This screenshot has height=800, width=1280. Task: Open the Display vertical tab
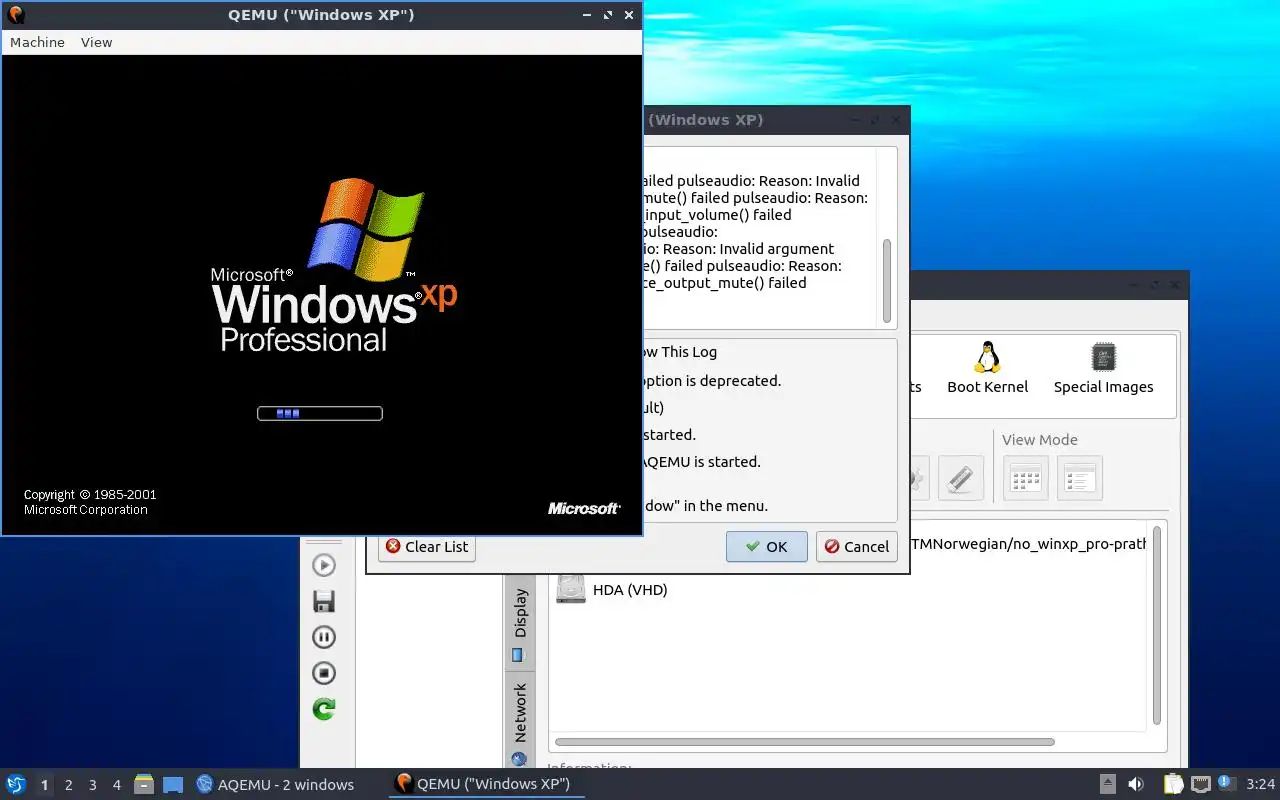pyautogui.click(x=520, y=623)
